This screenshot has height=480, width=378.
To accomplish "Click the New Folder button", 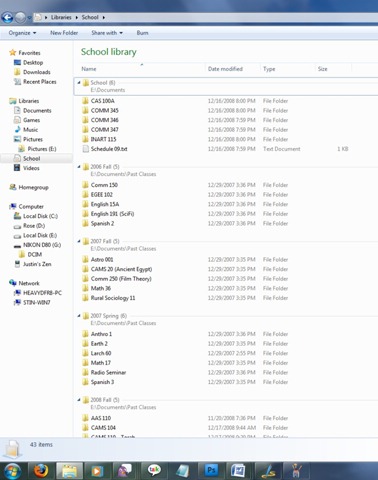I will 64,33.
